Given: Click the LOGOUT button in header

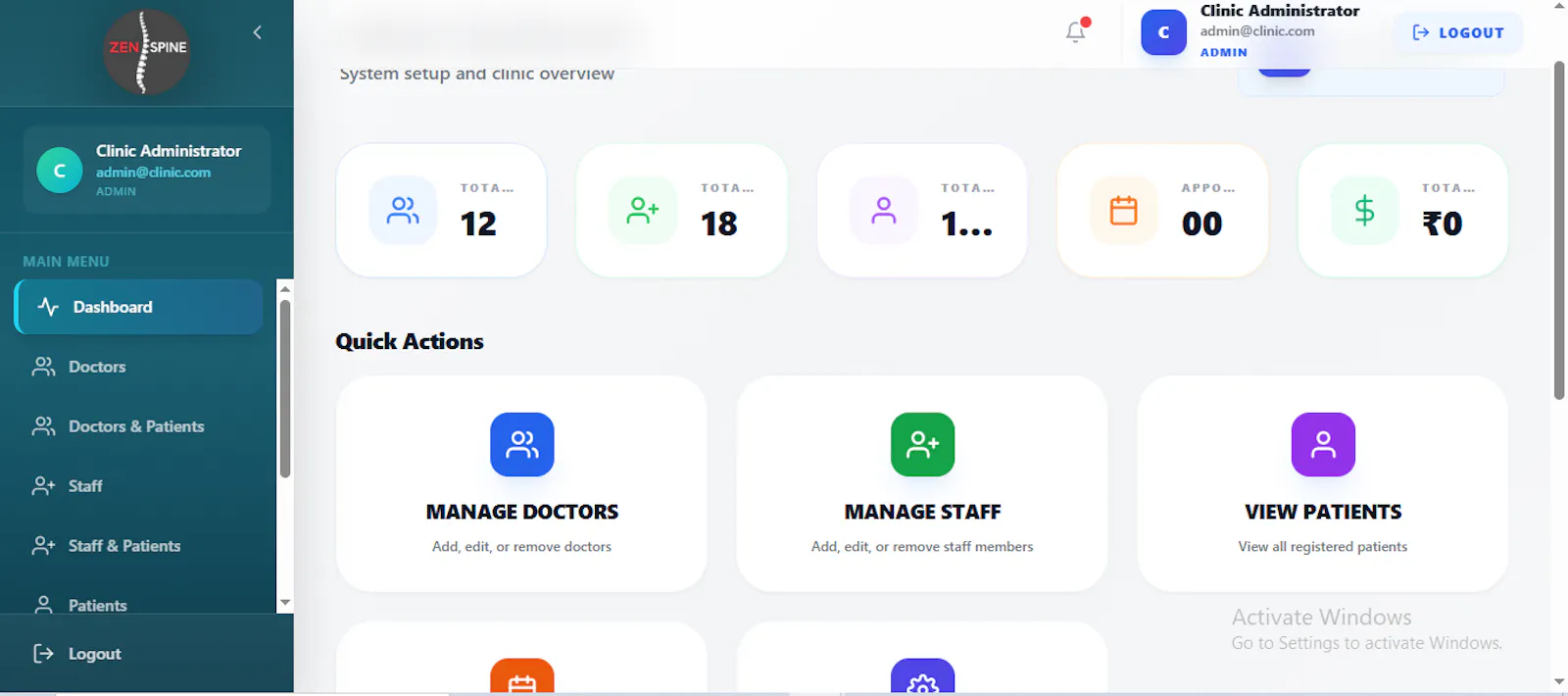Looking at the screenshot, I should tap(1457, 32).
